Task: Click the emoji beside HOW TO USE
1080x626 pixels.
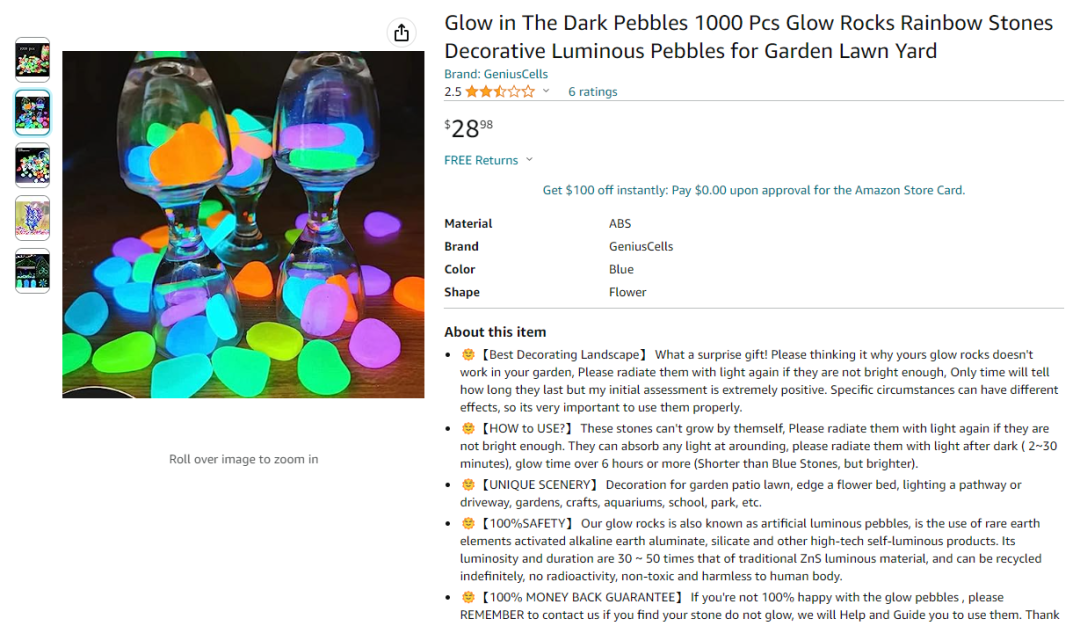Action: tap(468, 429)
